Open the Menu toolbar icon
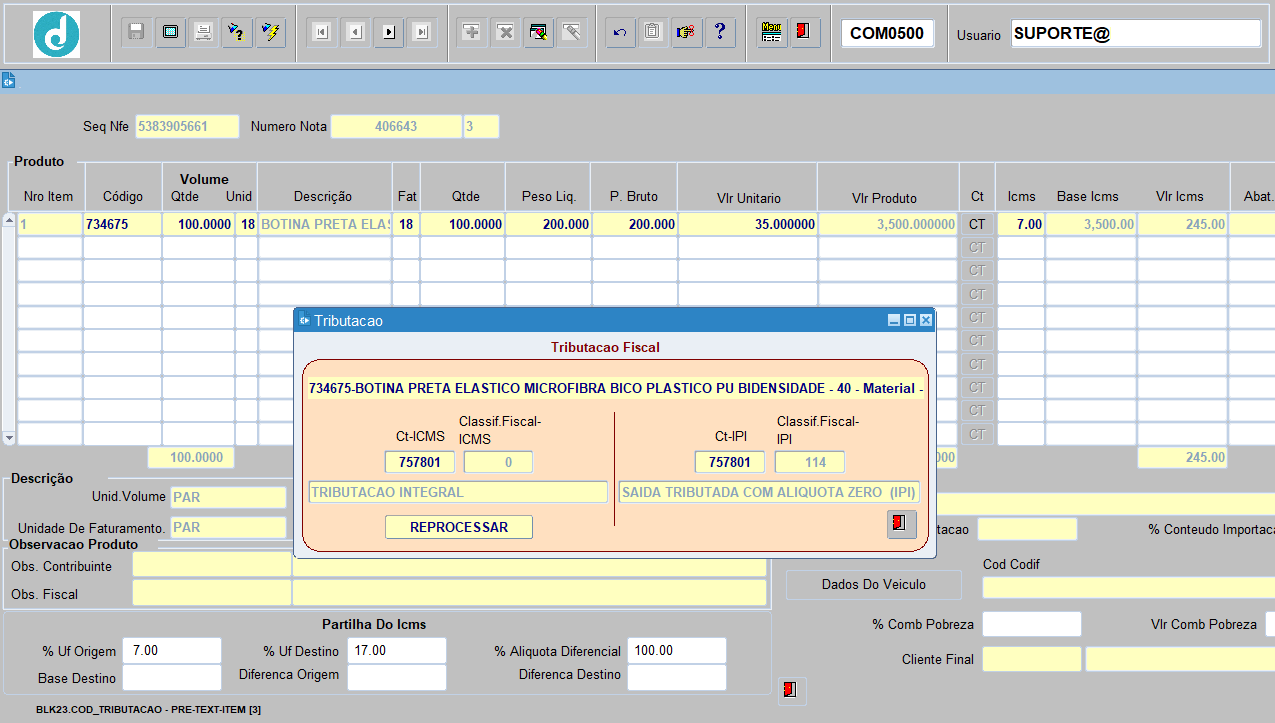The height and width of the screenshot is (723, 1275). pyautogui.click(x=771, y=32)
